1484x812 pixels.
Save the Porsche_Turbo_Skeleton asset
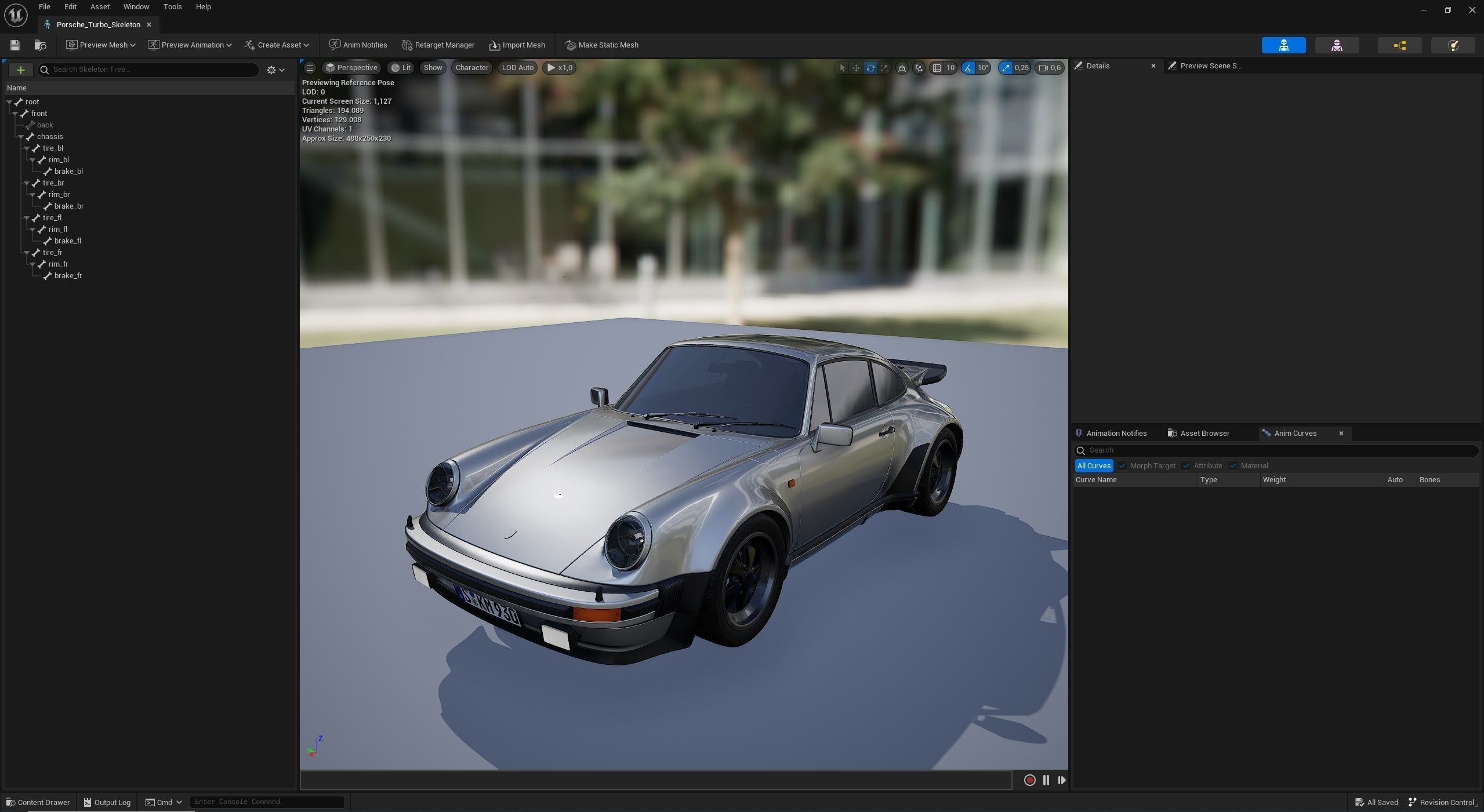point(14,45)
